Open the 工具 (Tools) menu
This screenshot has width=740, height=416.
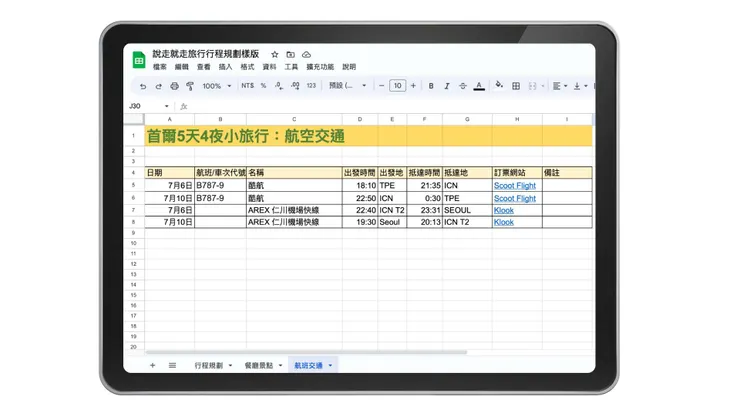tap(291, 67)
